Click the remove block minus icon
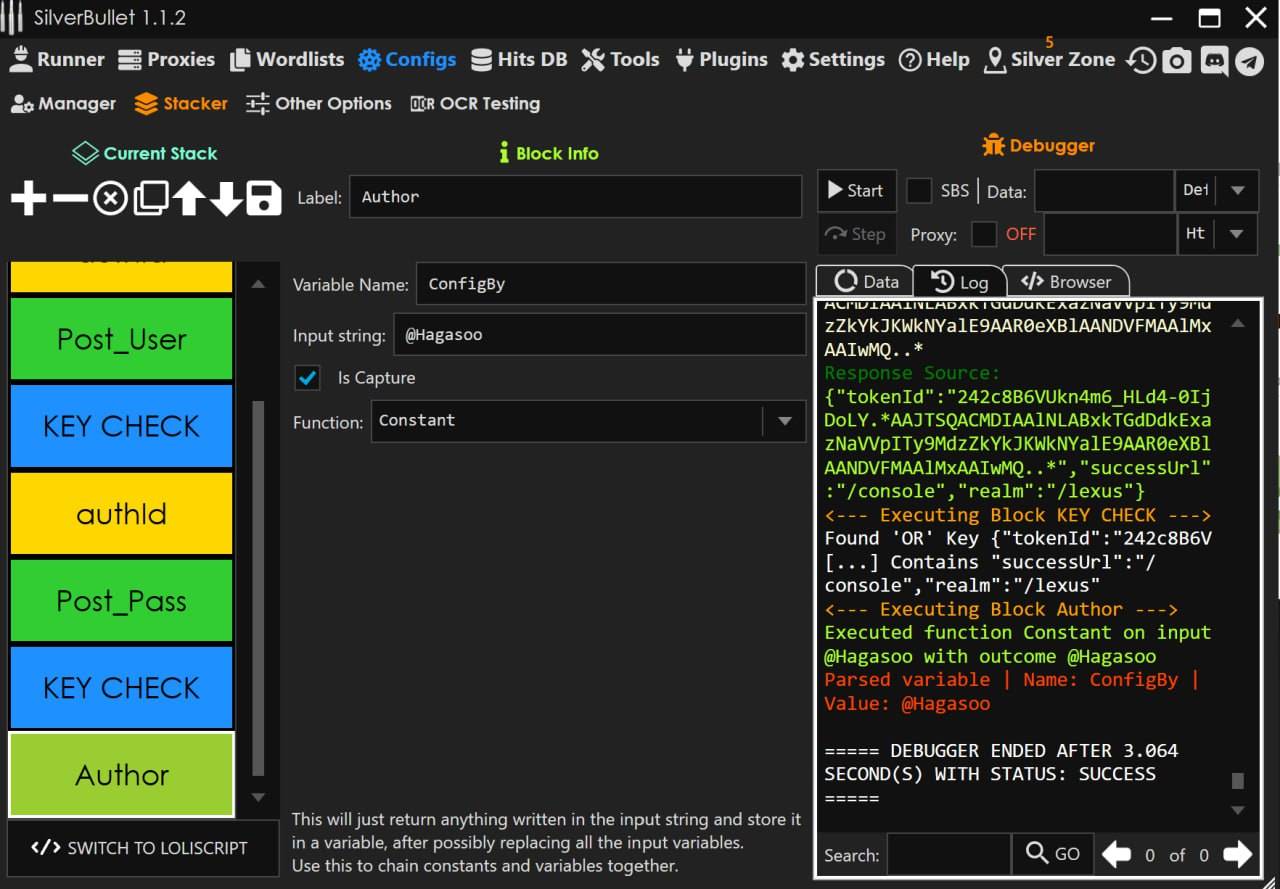Screen dimensions: 1280x889 click(69, 198)
